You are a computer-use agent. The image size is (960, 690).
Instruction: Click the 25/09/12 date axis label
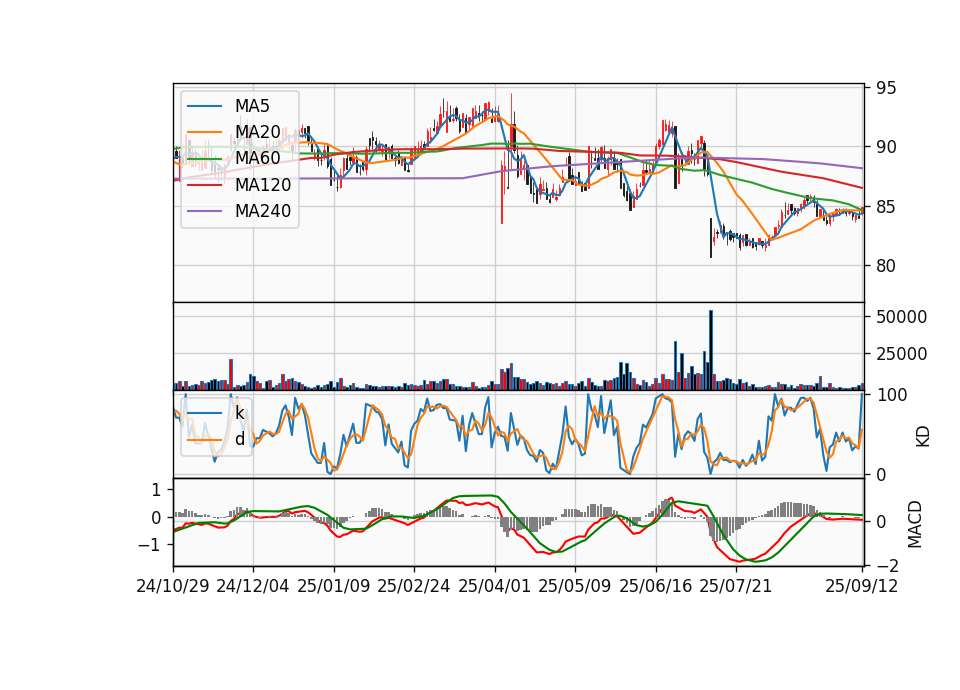(862, 586)
